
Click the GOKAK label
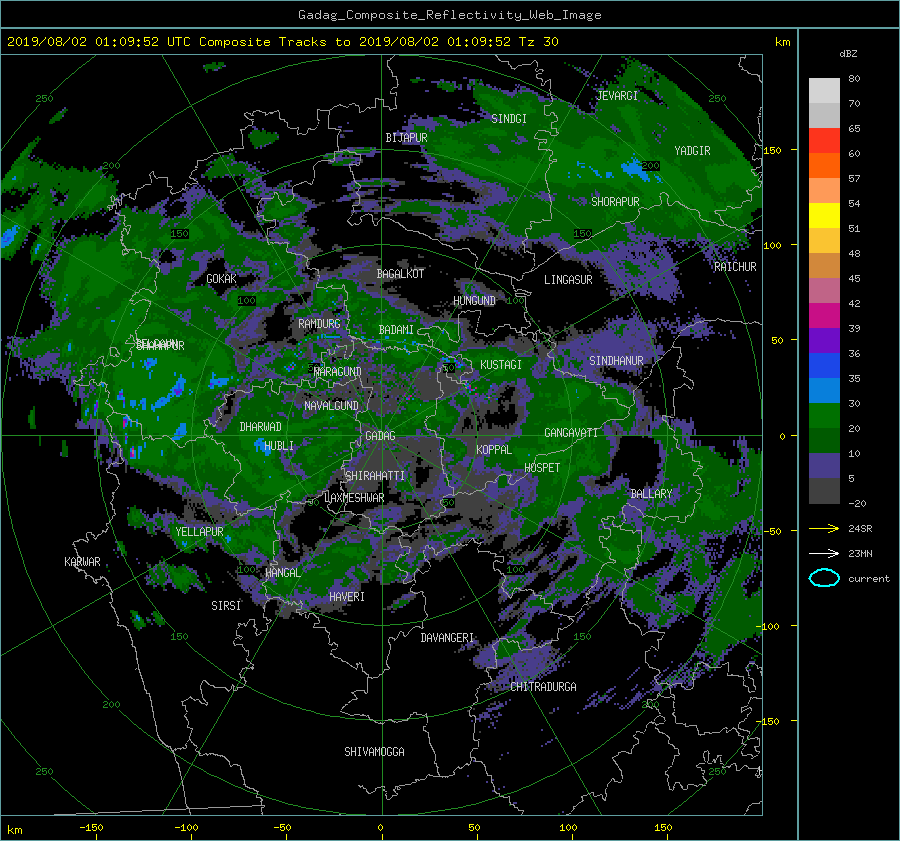(x=222, y=279)
